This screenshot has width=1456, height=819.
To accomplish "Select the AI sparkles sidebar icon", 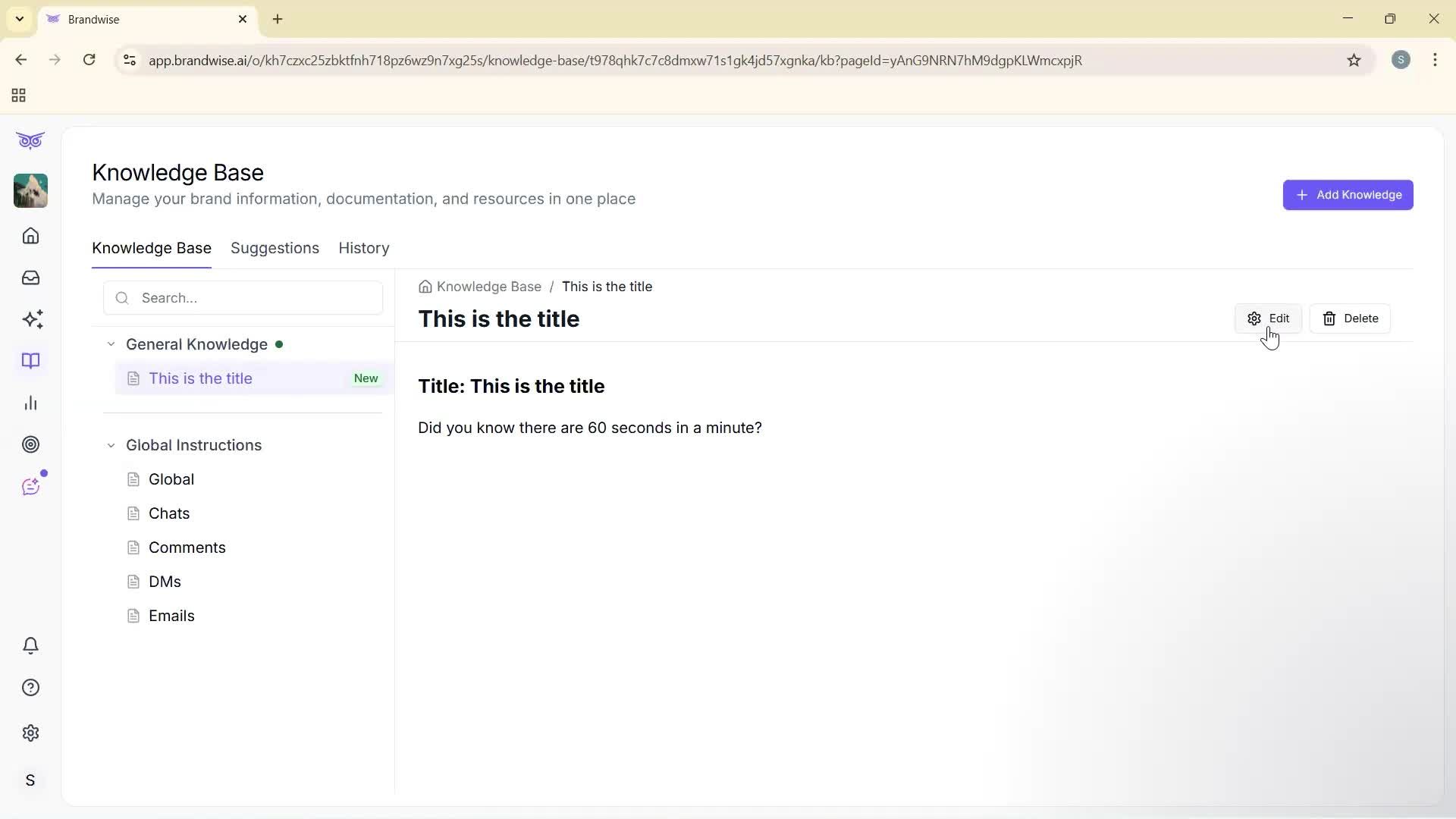I will point(33,319).
